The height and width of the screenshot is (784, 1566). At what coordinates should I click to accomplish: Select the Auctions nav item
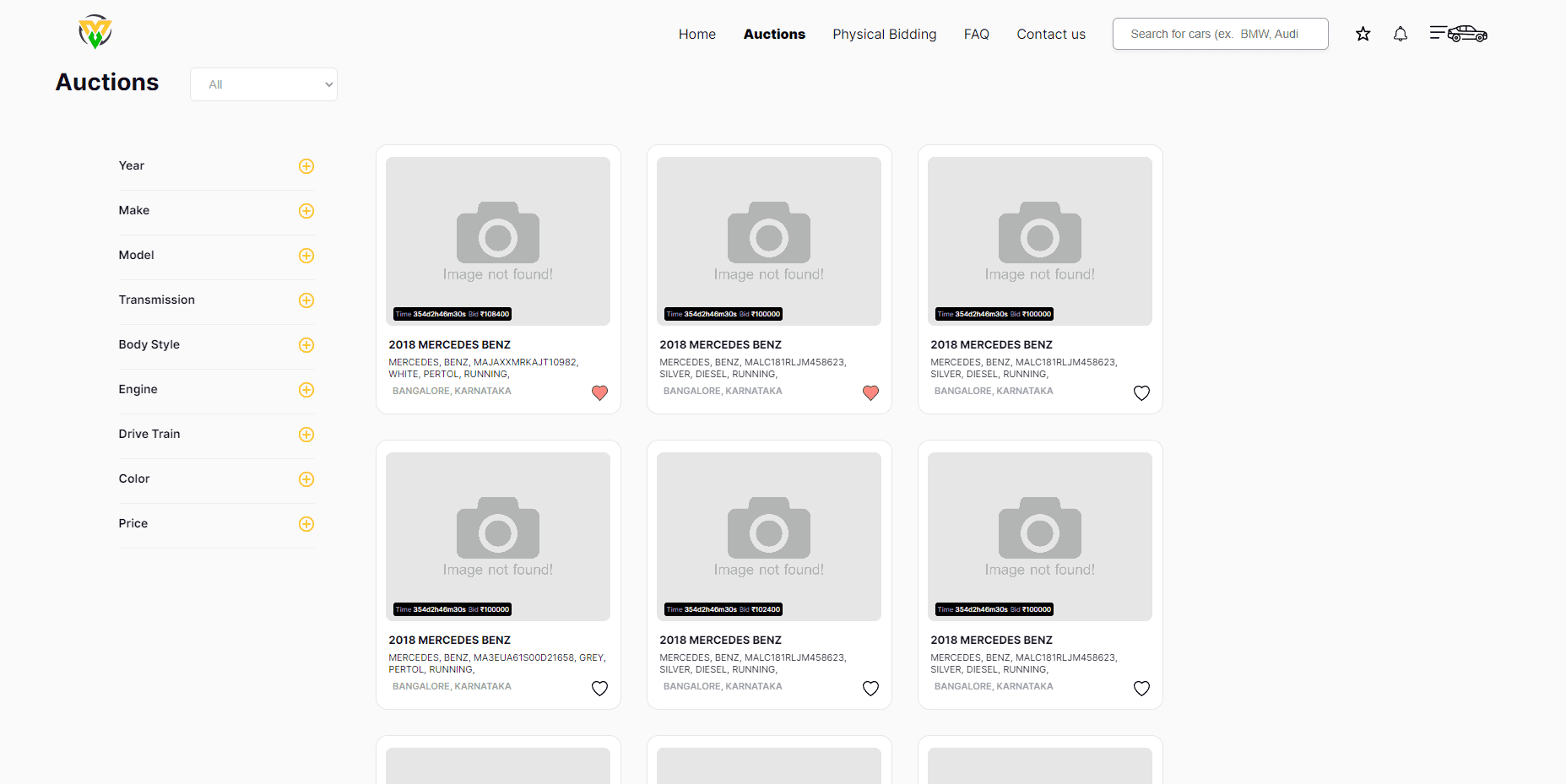[774, 34]
